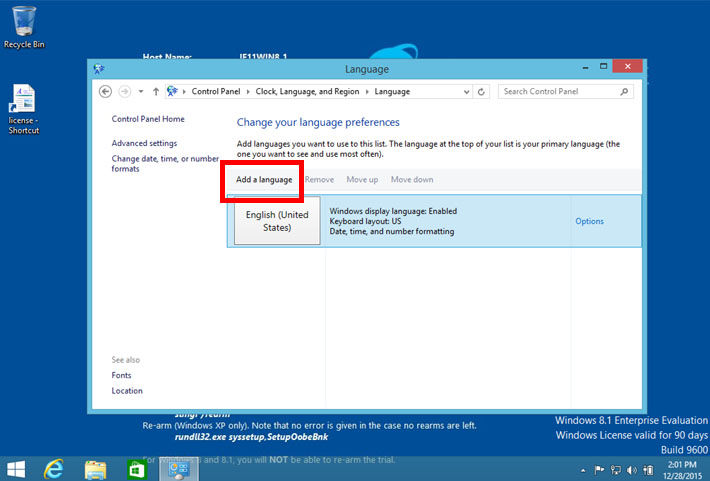Open Advanced settings link

(144, 143)
